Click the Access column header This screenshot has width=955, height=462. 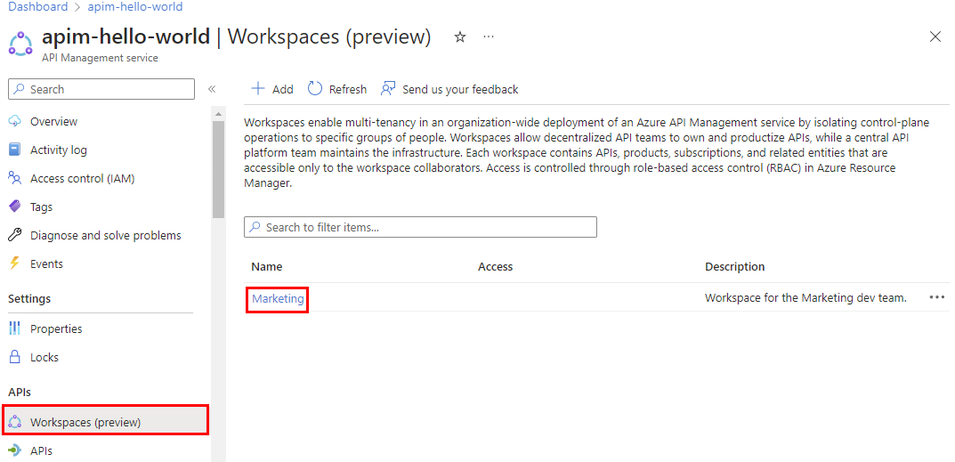(495, 267)
